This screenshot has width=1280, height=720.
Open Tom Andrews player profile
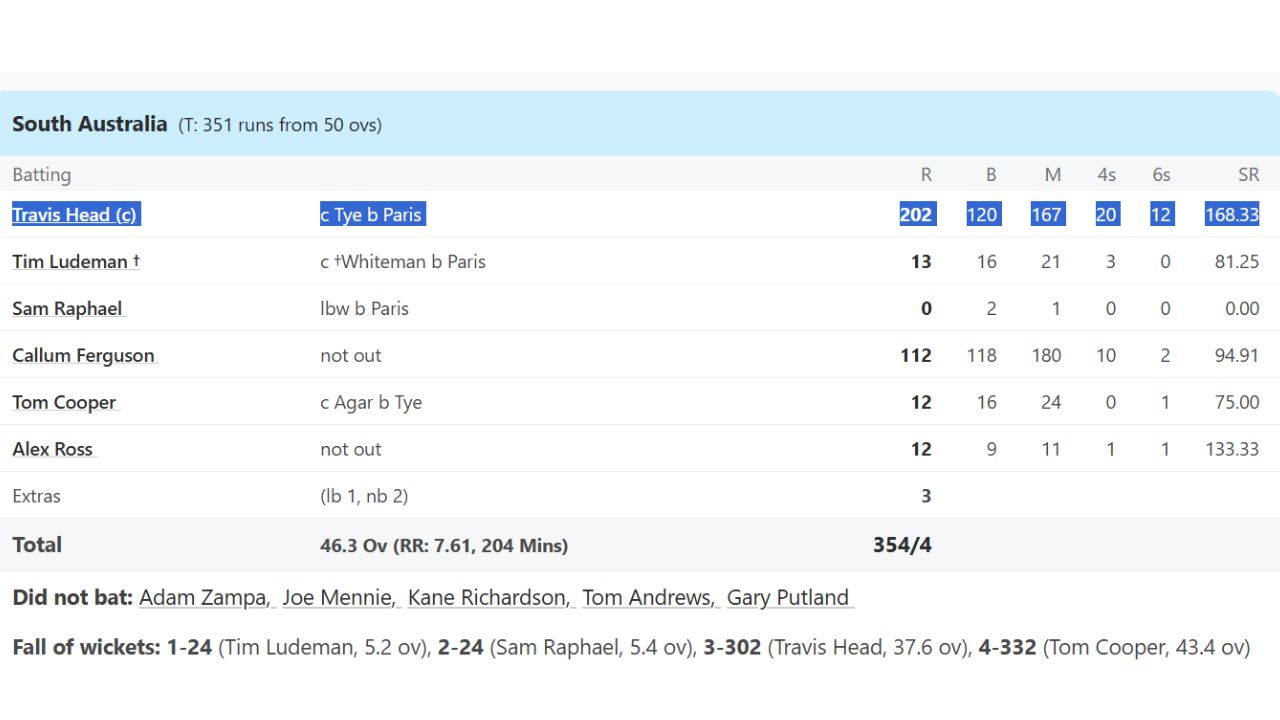pyautogui.click(x=647, y=598)
